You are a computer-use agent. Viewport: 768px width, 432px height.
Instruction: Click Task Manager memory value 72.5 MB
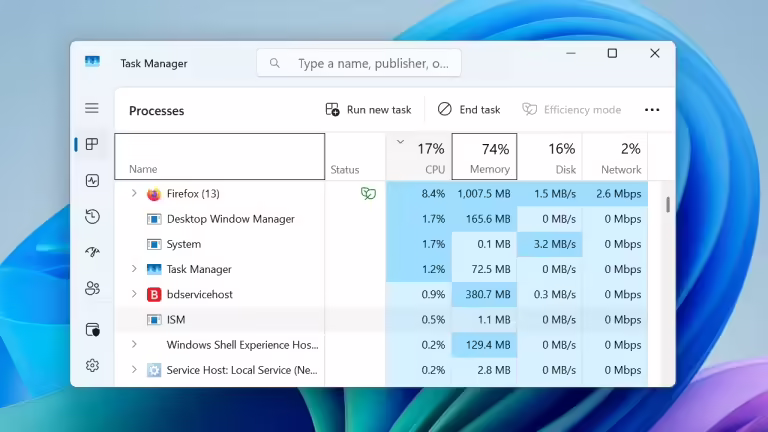click(491, 269)
